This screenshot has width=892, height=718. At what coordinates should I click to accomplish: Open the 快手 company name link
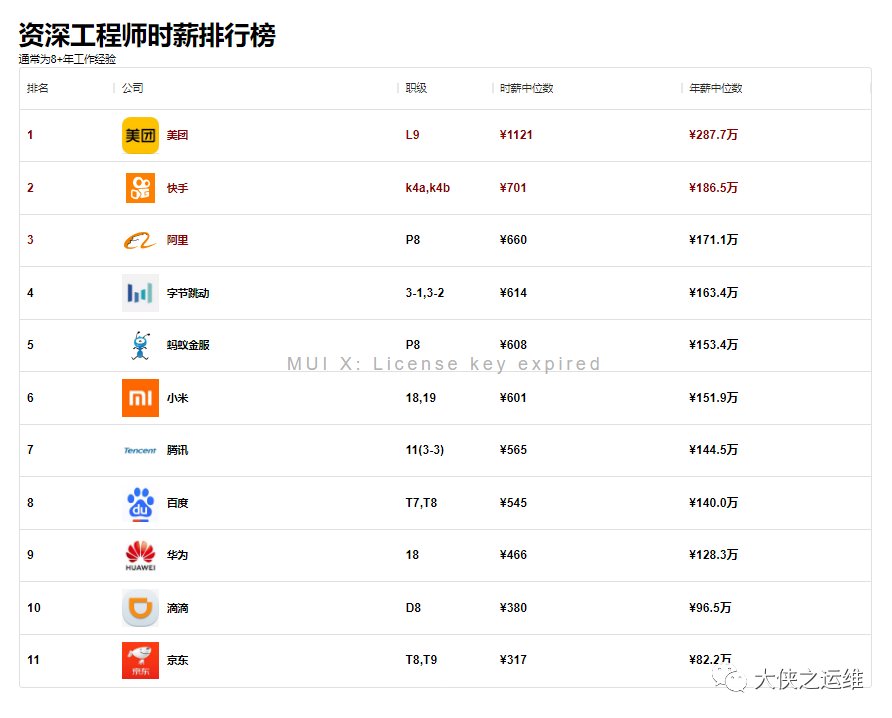point(177,188)
